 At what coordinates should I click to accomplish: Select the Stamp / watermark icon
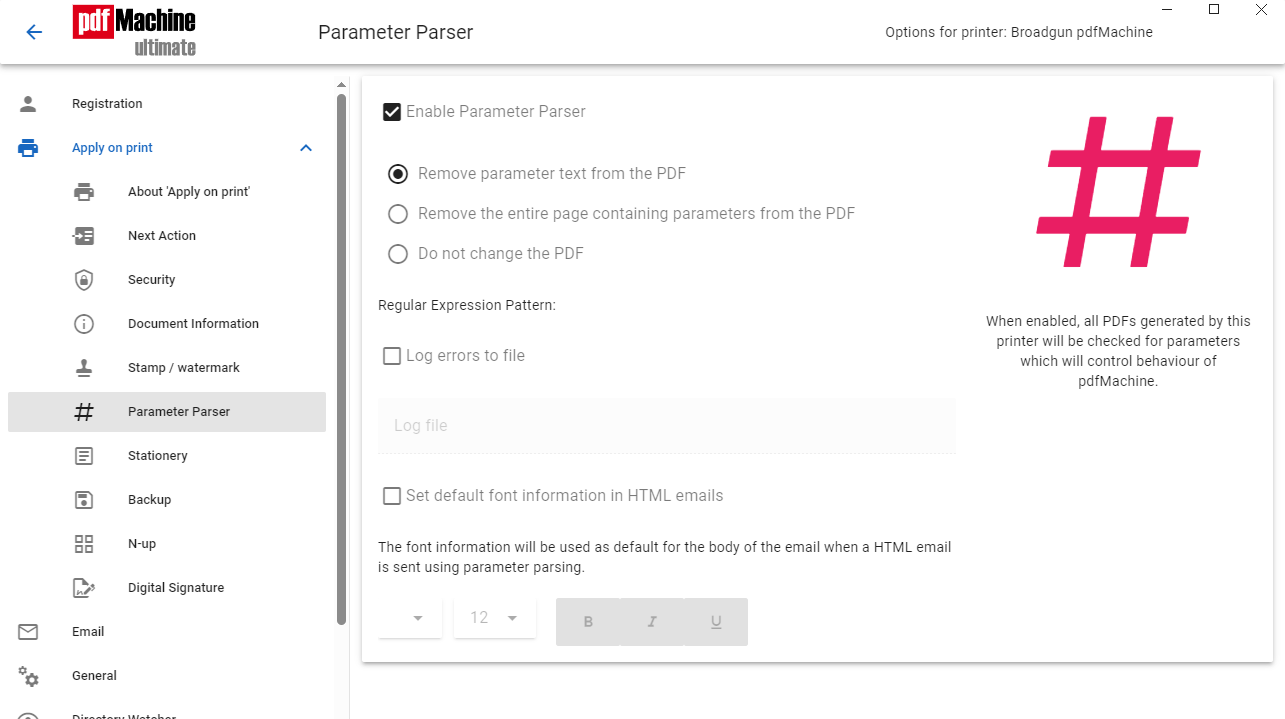[x=84, y=368]
